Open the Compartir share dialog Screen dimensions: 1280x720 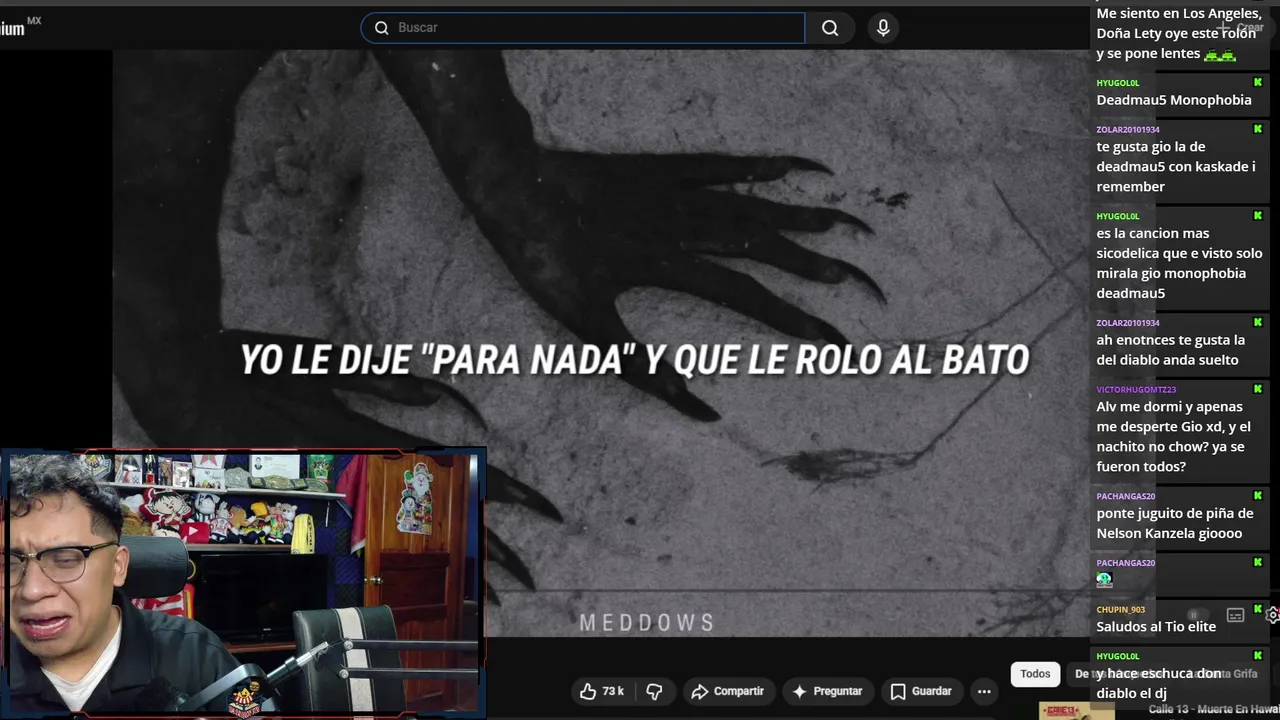[727, 691]
